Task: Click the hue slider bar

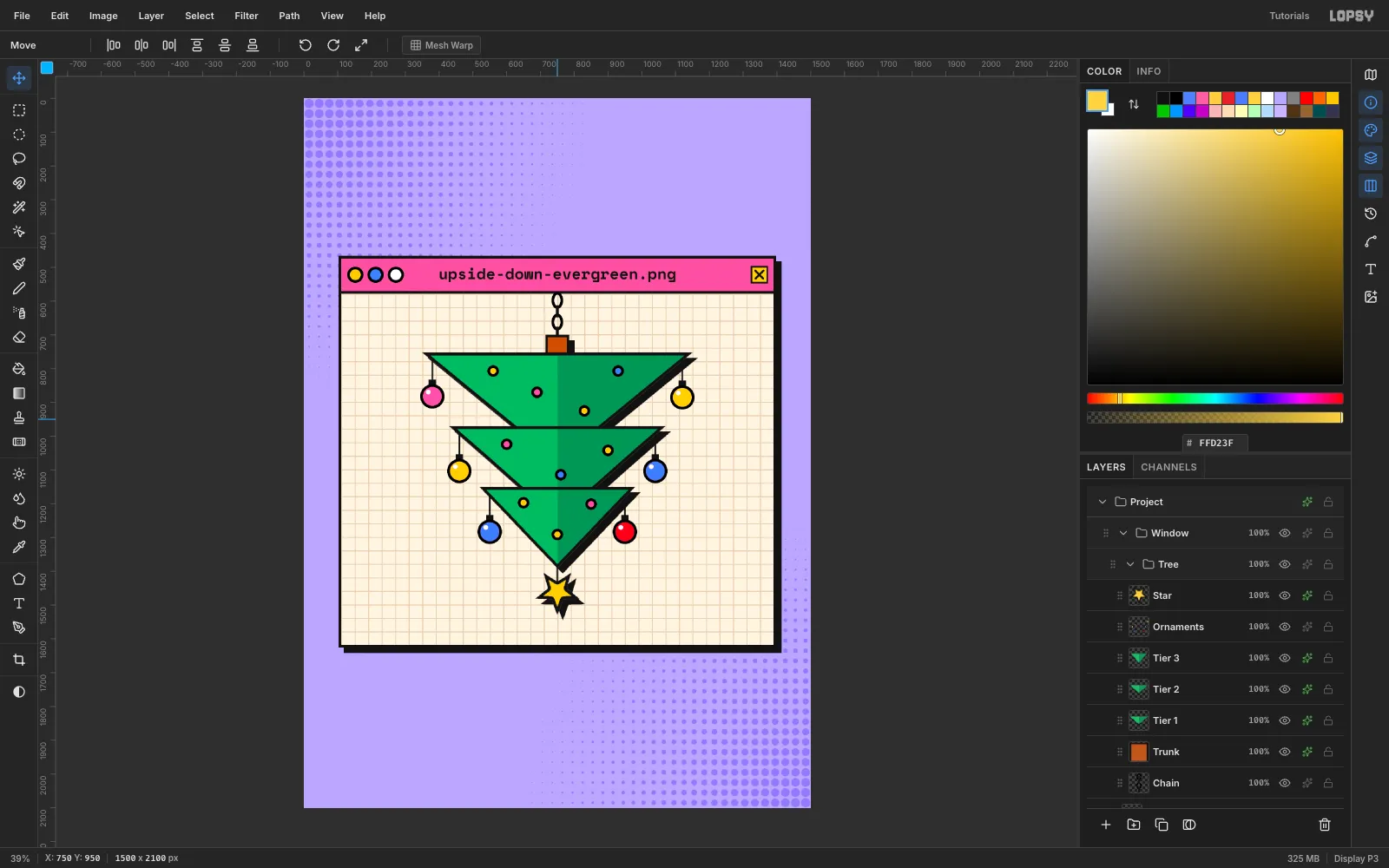Action: [1215, 398]
